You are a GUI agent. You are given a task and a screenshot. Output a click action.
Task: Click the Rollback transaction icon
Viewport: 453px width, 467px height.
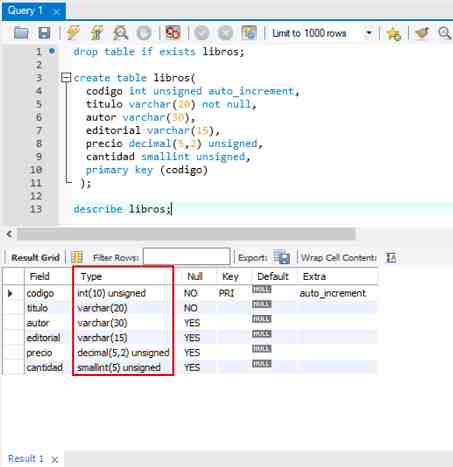tap(225, 33)
